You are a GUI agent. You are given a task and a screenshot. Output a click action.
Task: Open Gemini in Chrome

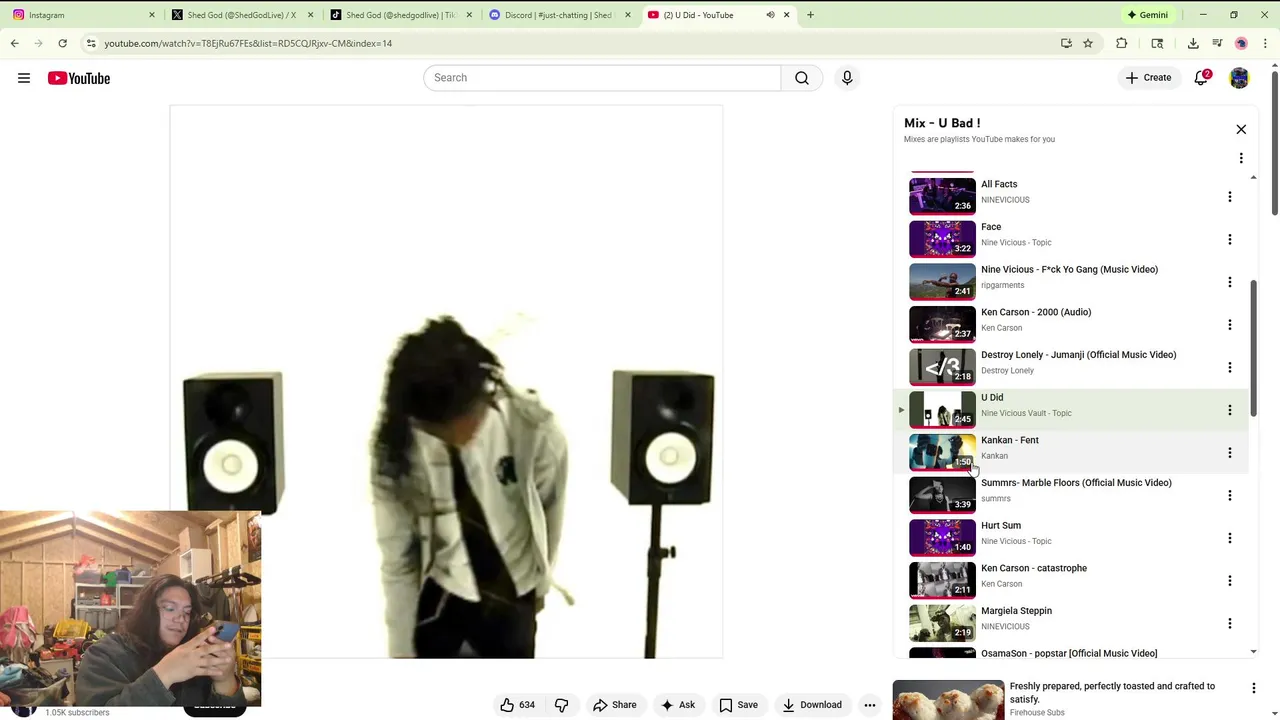(1147, 15)
